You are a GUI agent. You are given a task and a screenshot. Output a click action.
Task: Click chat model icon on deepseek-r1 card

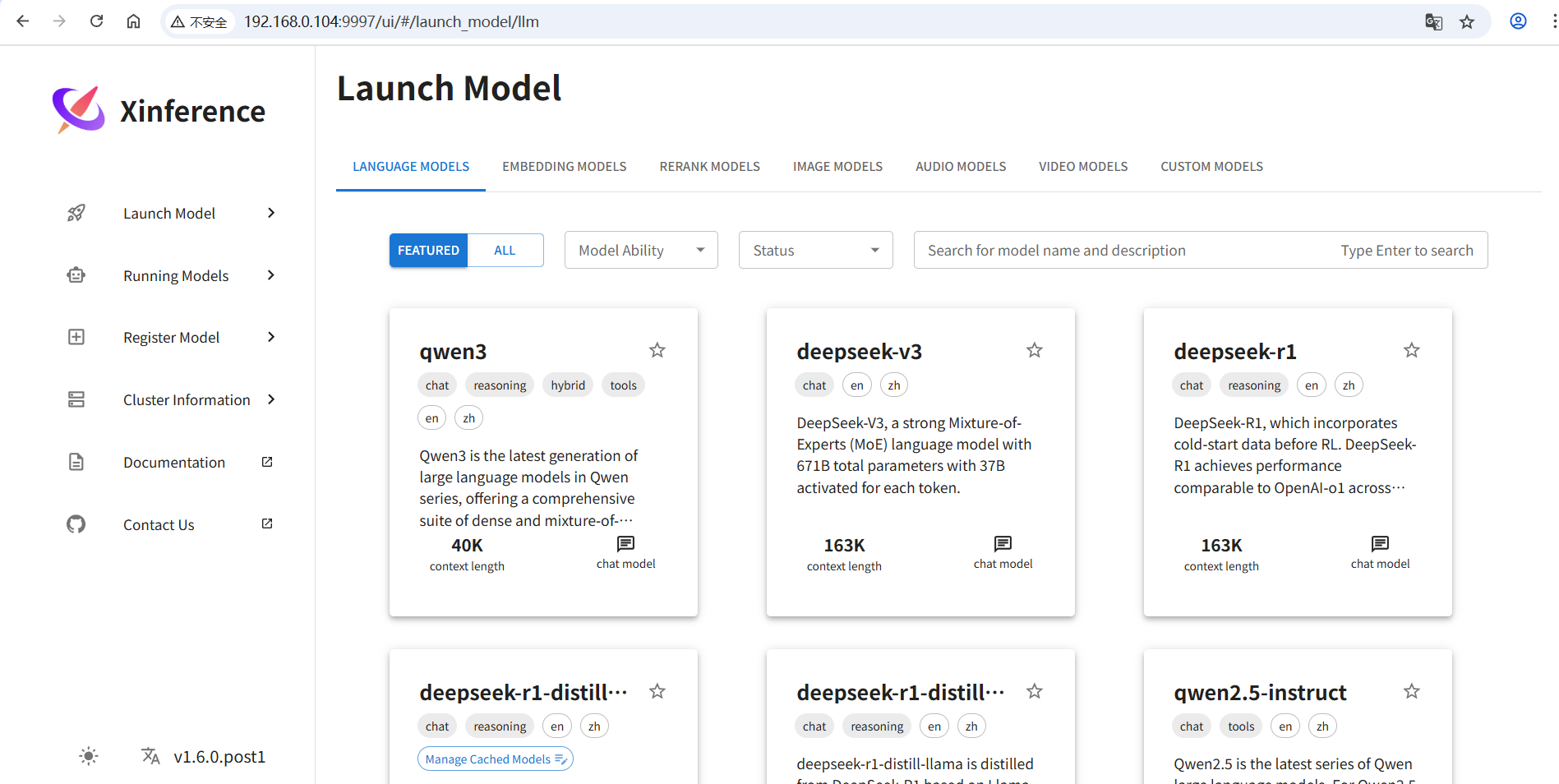(x=1381, y=544)
